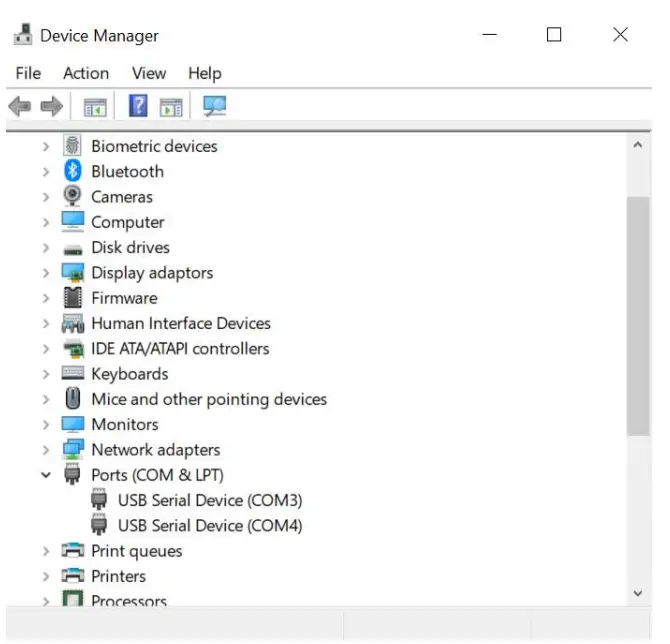The image size is (670, 644).
Task: Click the USB Serial Device (COM3) port icon
Action: tap(98, 500)
